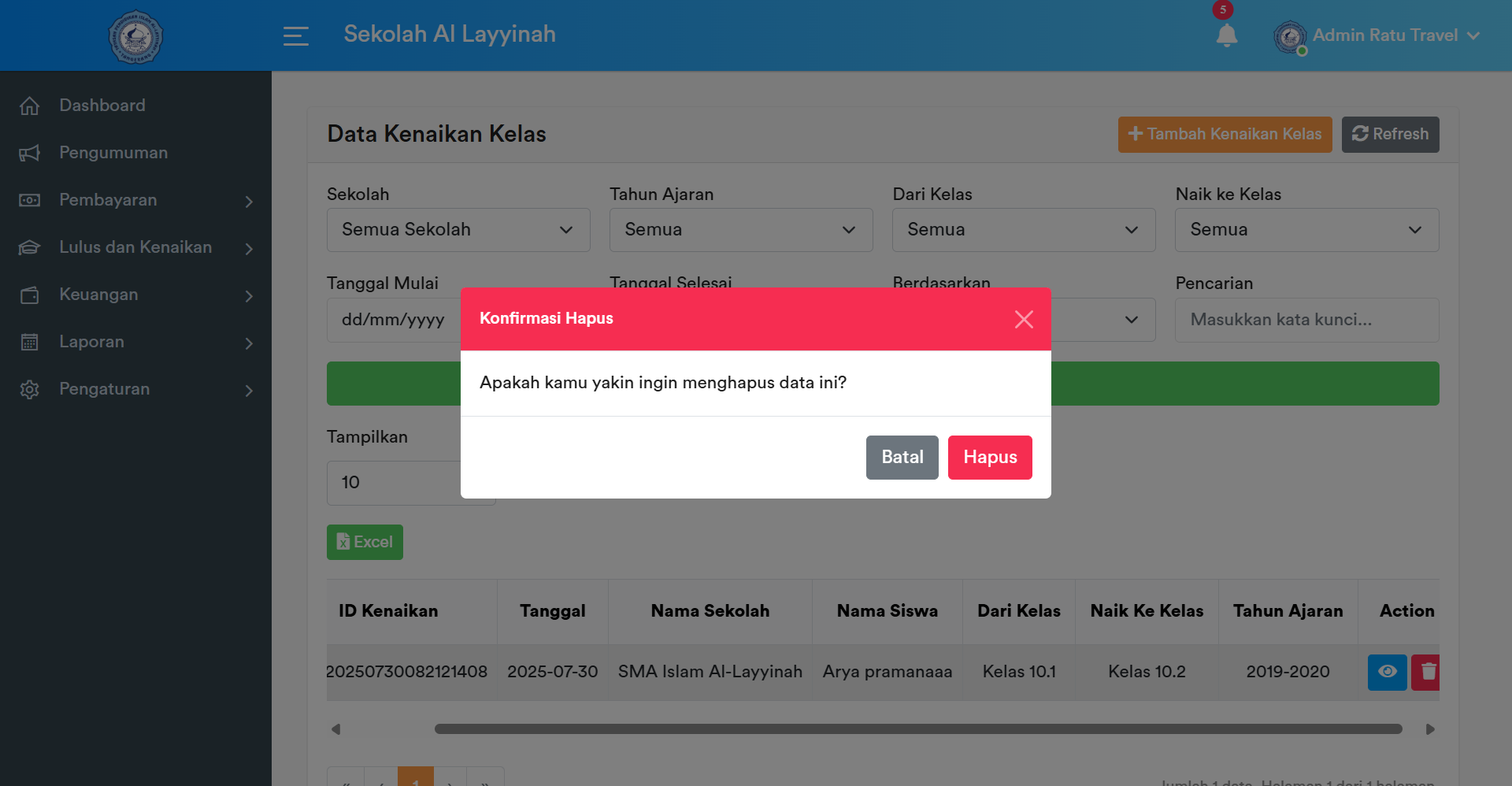
Task: Click the Pengumuman megaphone icon
Action: click(30, 153)
